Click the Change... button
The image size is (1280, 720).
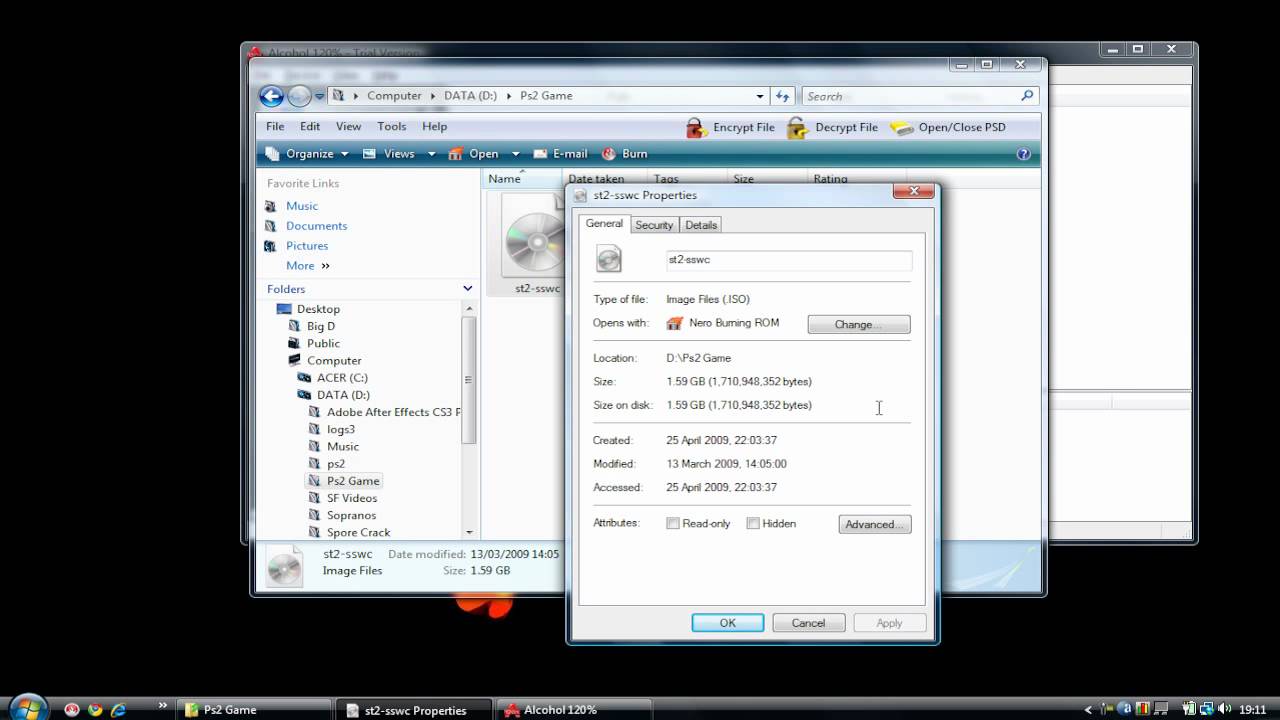859,325
